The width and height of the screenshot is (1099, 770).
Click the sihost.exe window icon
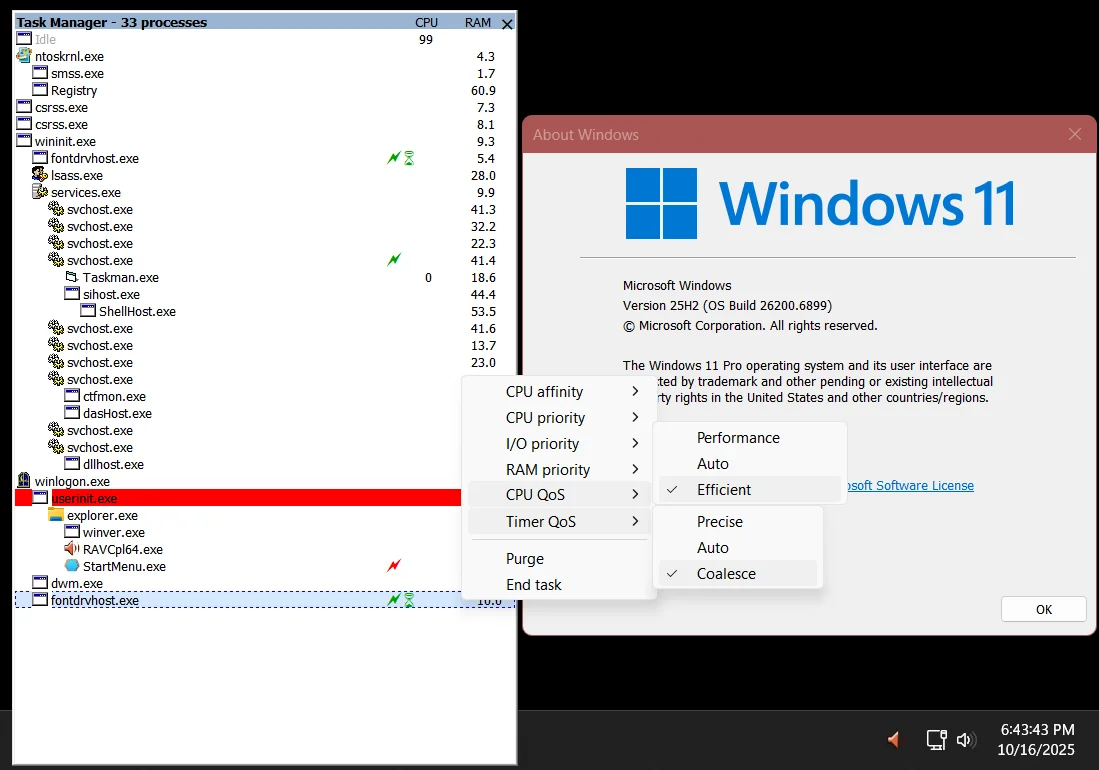pyautogui.click(x=71, y=294)
